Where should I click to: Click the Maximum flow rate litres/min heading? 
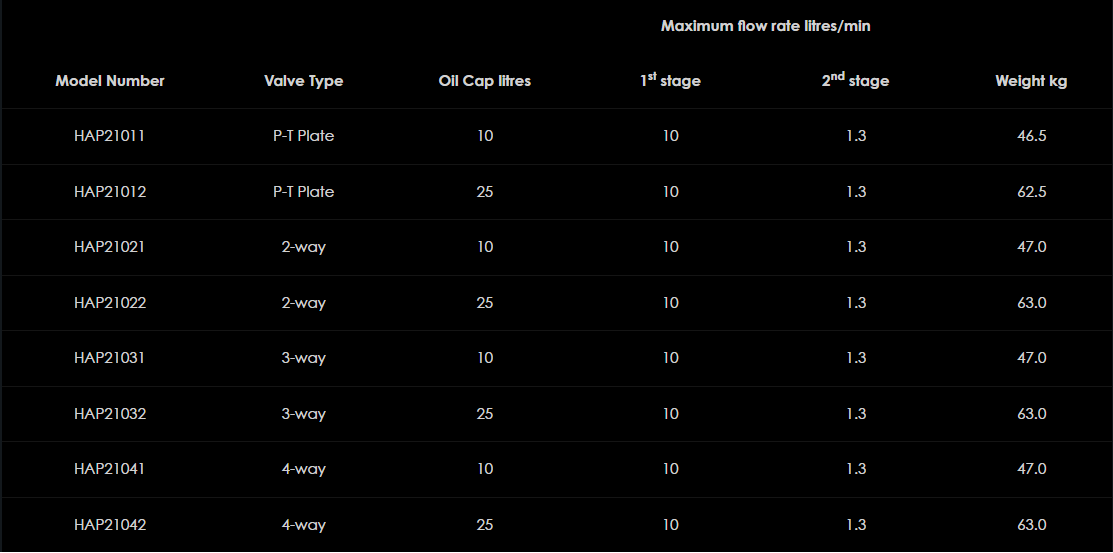[765, 26]
